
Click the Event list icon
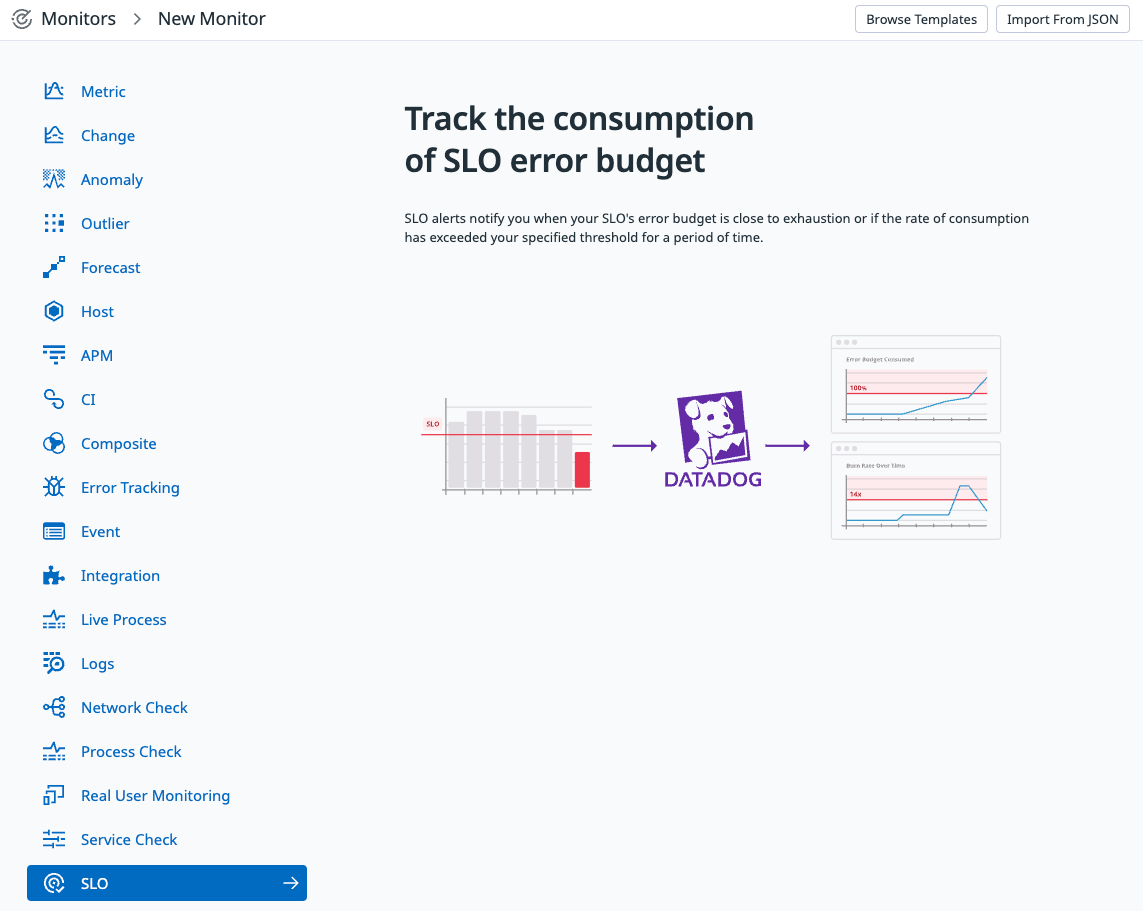(54, 531)
